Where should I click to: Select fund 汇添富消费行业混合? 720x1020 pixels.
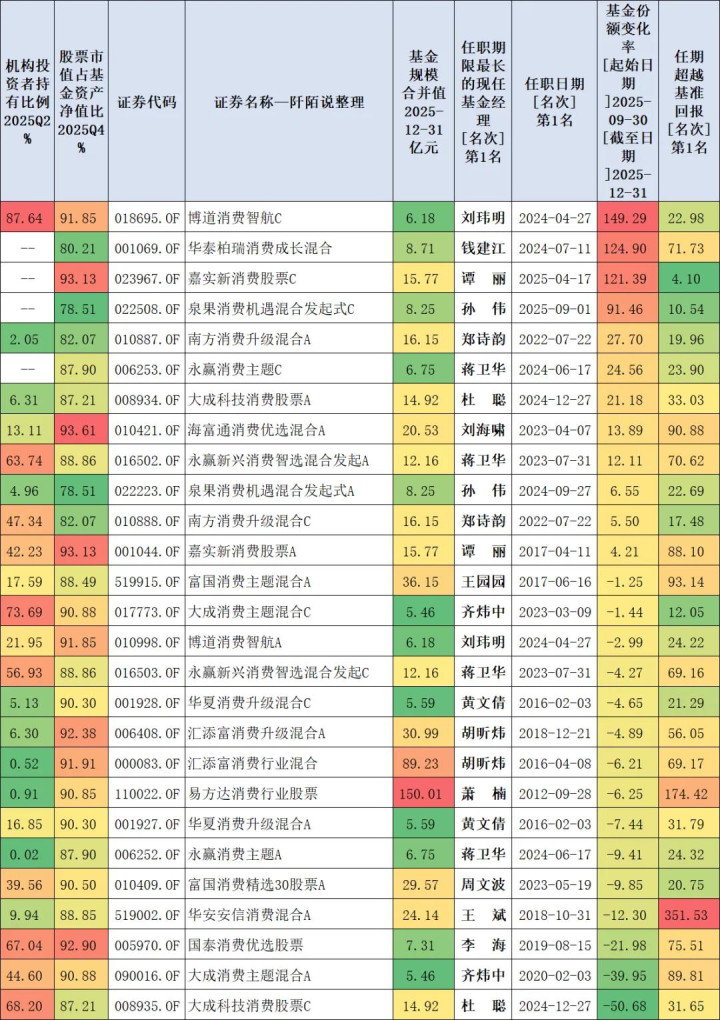(x=253, y=763)
